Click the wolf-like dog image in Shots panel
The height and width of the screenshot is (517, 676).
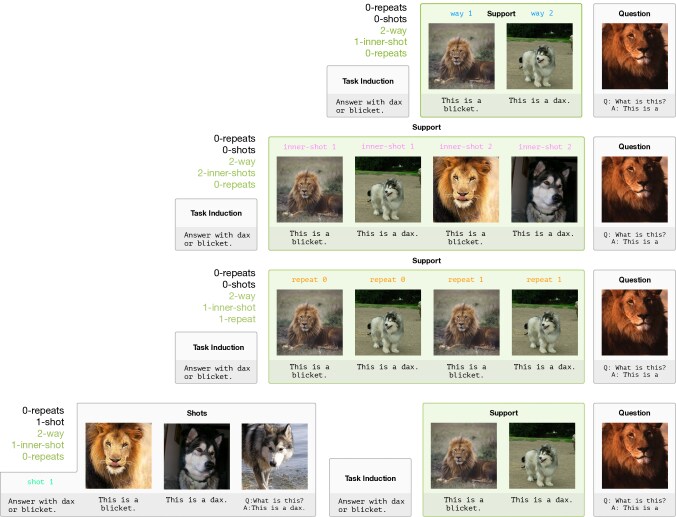275,456
